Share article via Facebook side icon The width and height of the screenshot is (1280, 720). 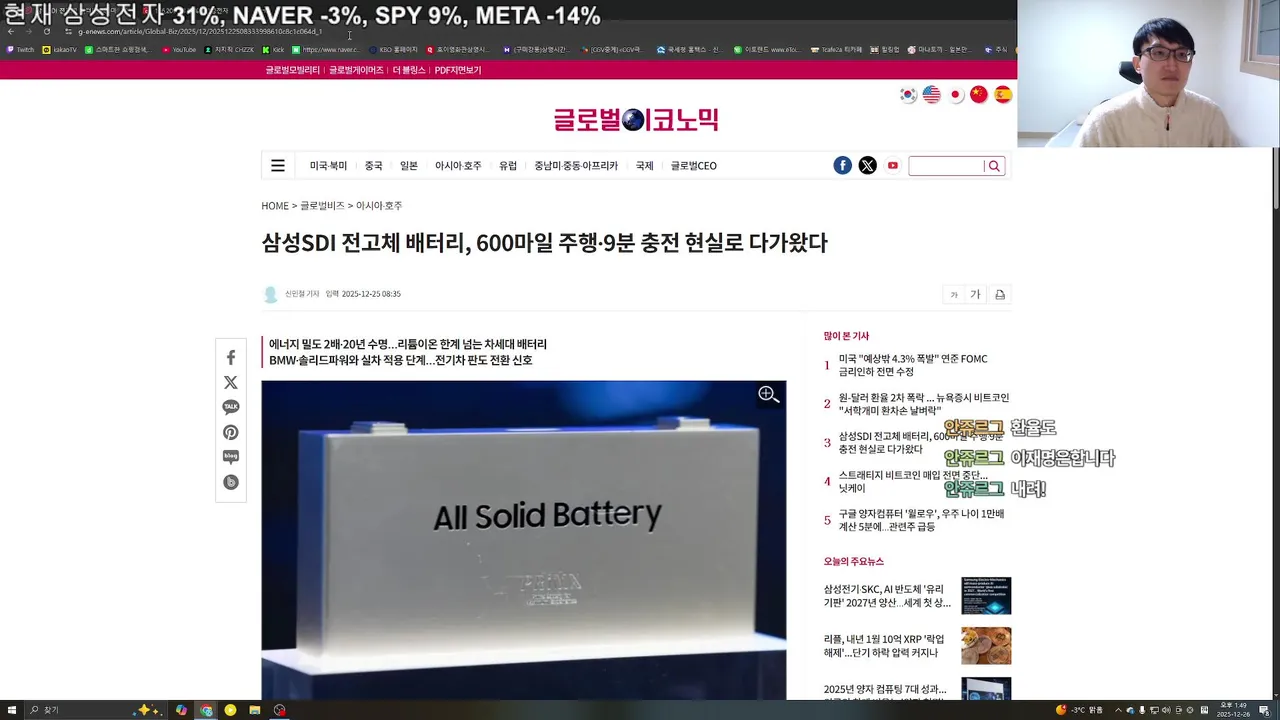point(231,358)
